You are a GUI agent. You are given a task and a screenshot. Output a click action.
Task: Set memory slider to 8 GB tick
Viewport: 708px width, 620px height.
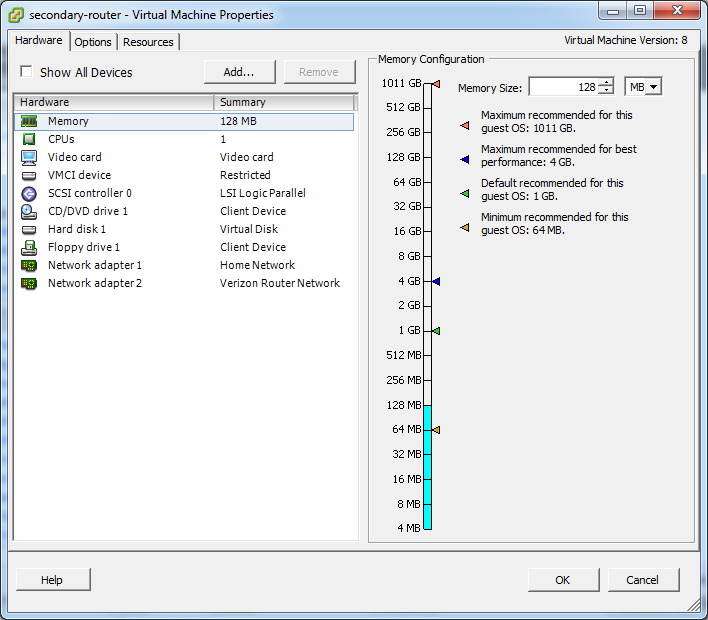point(428,256)
